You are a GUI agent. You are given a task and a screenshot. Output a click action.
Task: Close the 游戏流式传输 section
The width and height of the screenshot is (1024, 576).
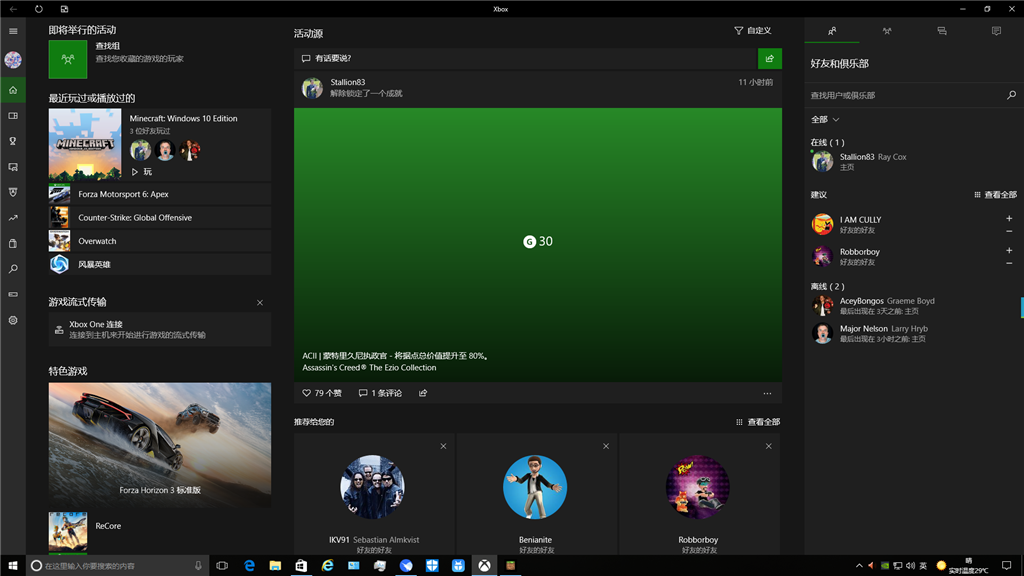click(x=260, y=302)
